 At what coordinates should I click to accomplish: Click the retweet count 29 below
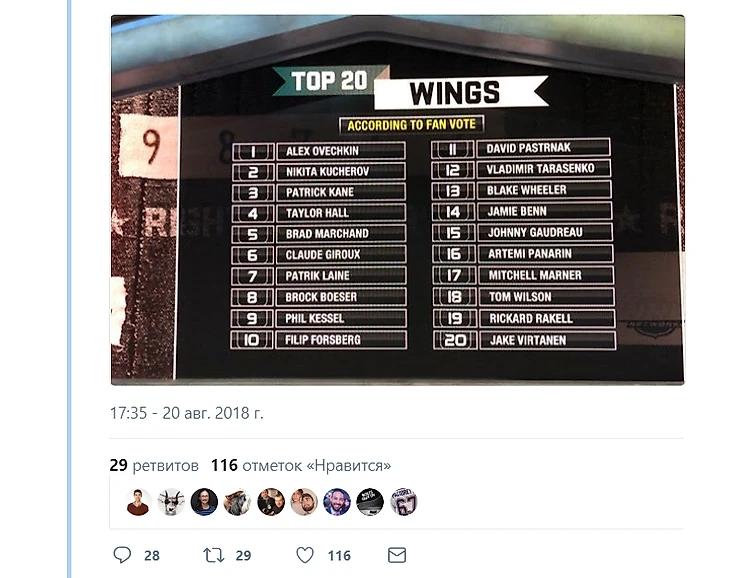[x=243, y=556]
